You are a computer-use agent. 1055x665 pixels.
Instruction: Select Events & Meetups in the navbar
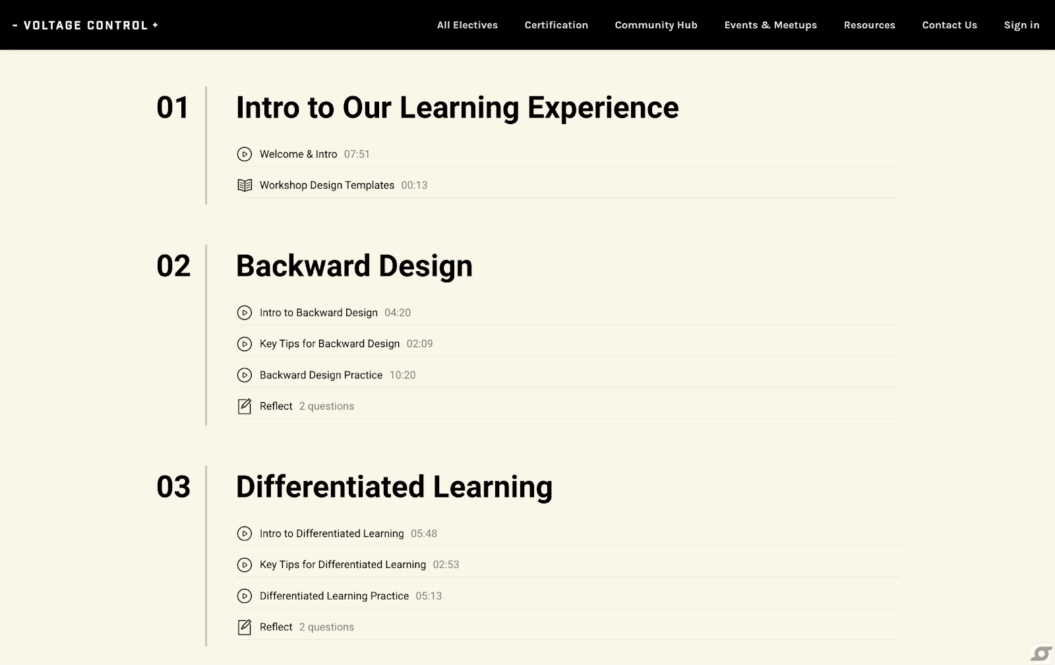pyautogui.click(x=770, y=25)
